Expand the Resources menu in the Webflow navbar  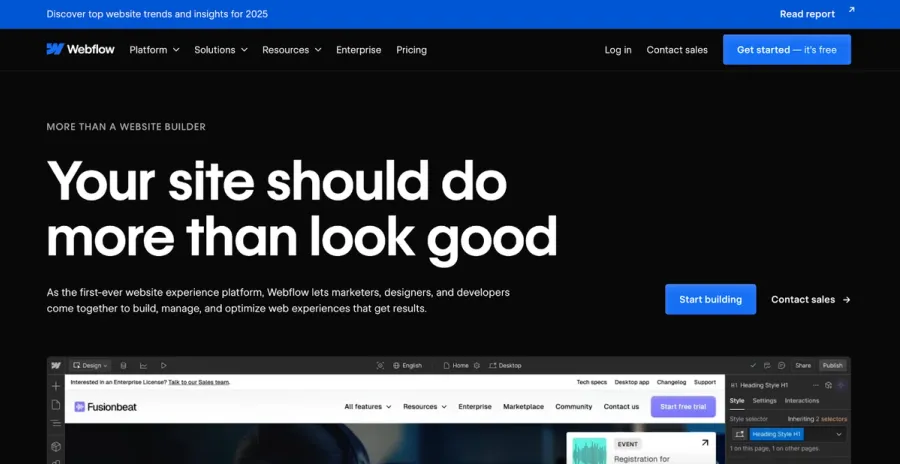click(292, 50)
